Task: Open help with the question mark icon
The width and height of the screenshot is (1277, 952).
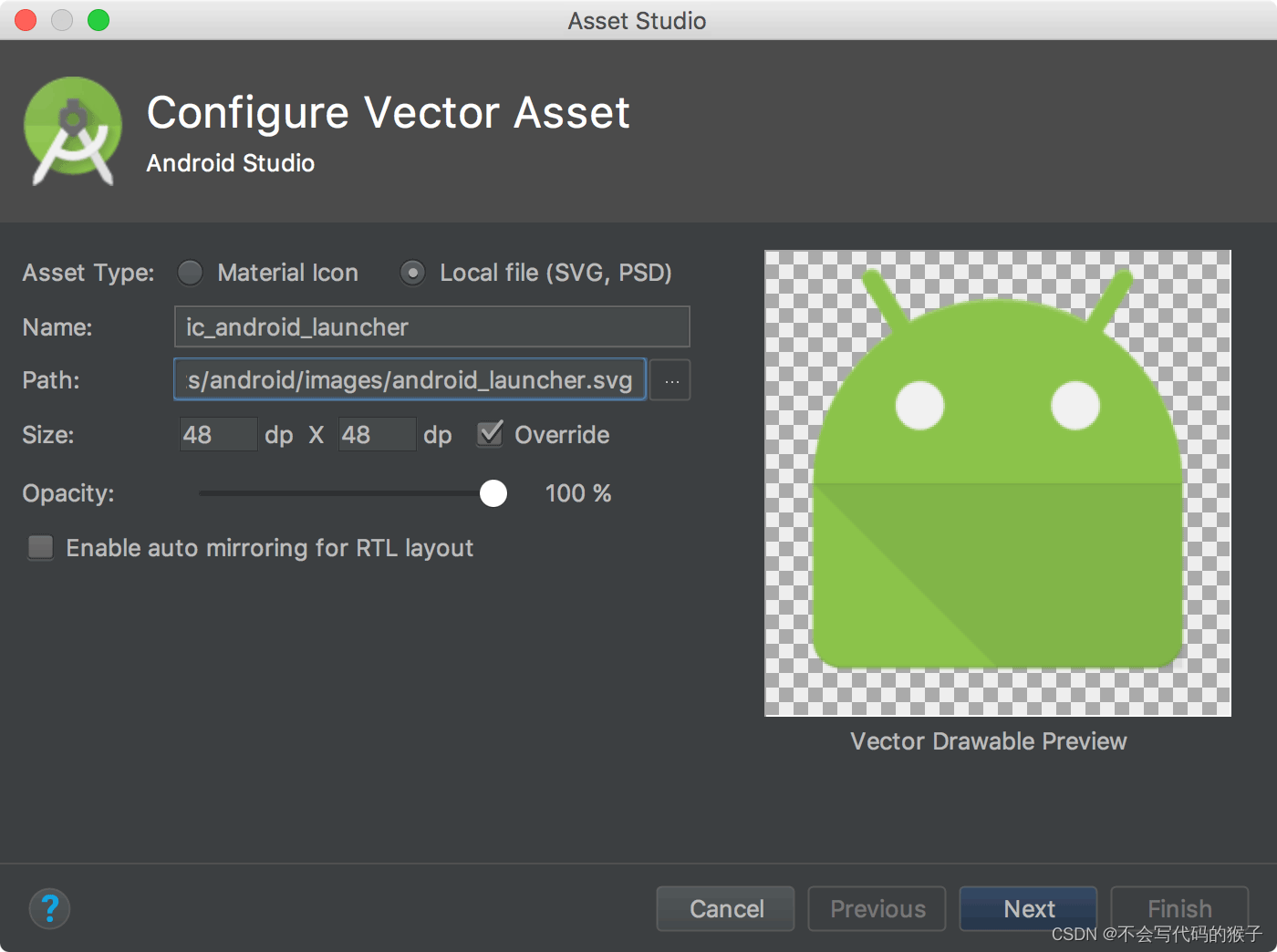Action: [49, 908]
